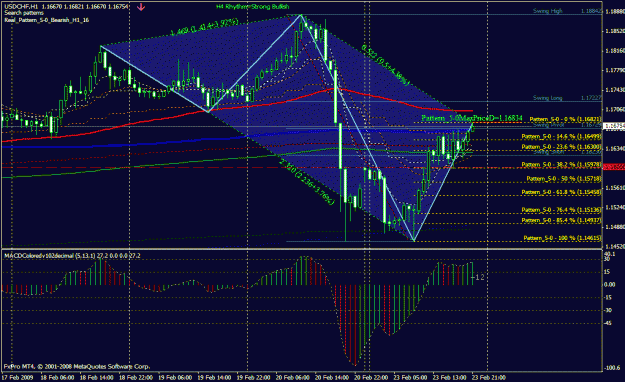Click the 'Pattern_5-0 - 0 %' level label
This screenshot has height=382, width=625.
(565, 119)
